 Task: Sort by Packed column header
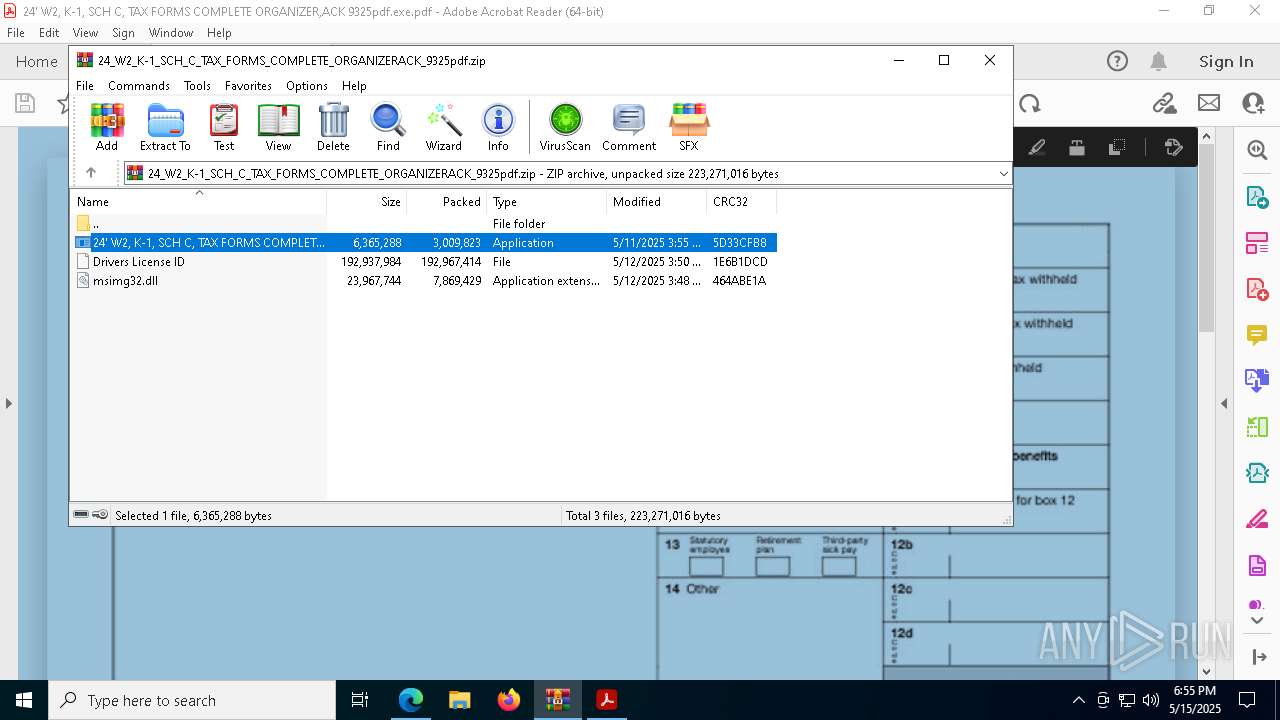pos(447,201)
